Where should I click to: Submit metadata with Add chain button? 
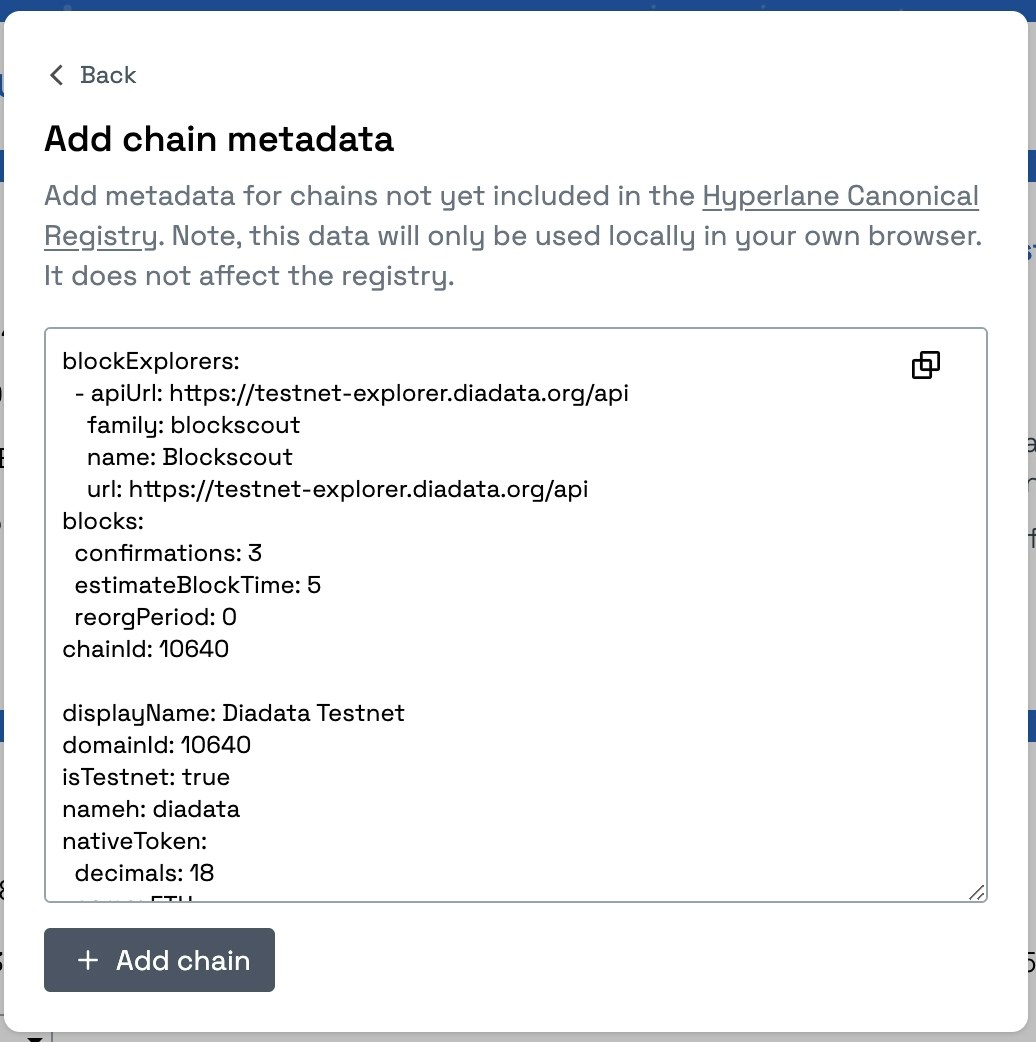159,960
